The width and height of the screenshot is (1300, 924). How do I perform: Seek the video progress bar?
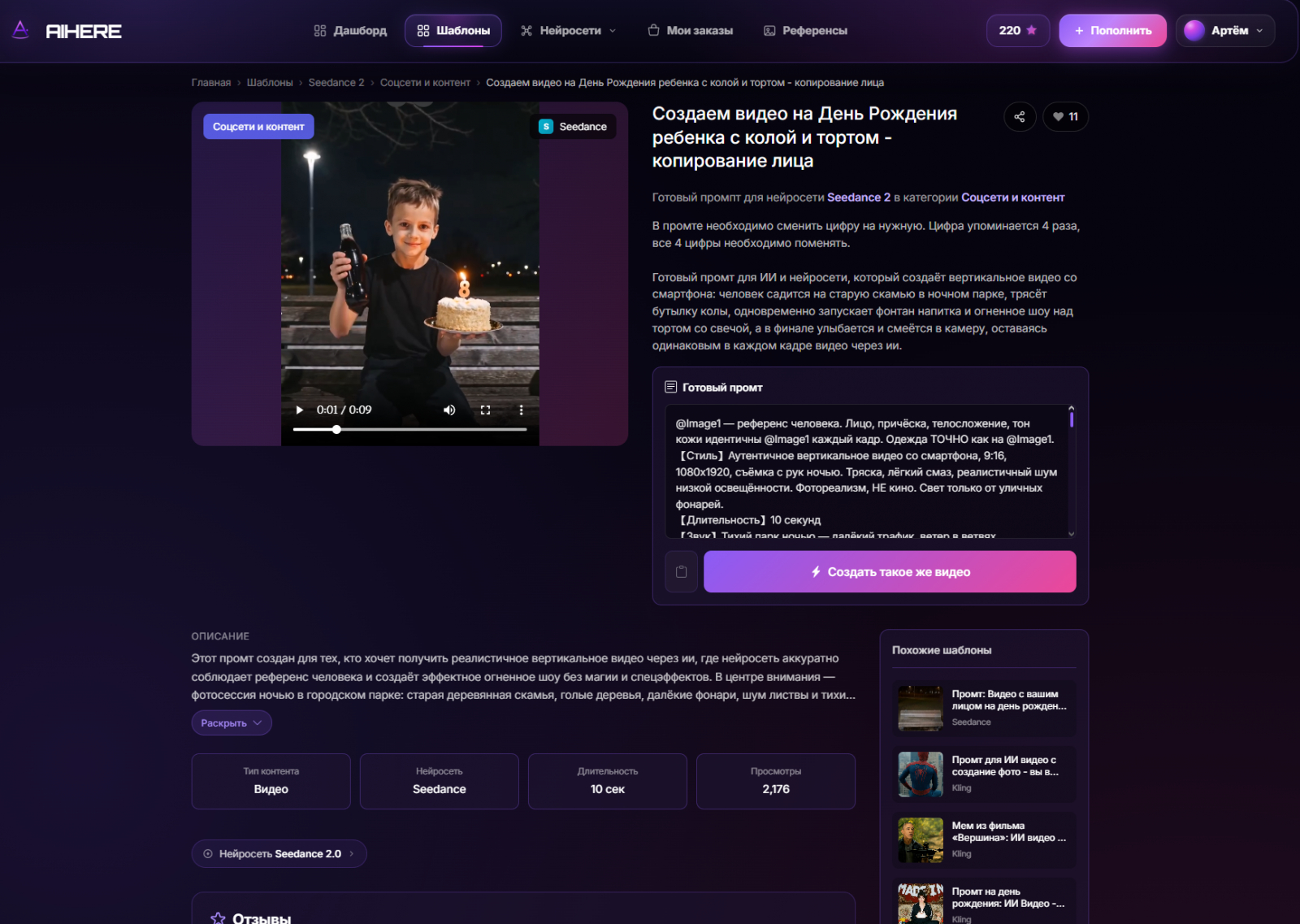410,429
